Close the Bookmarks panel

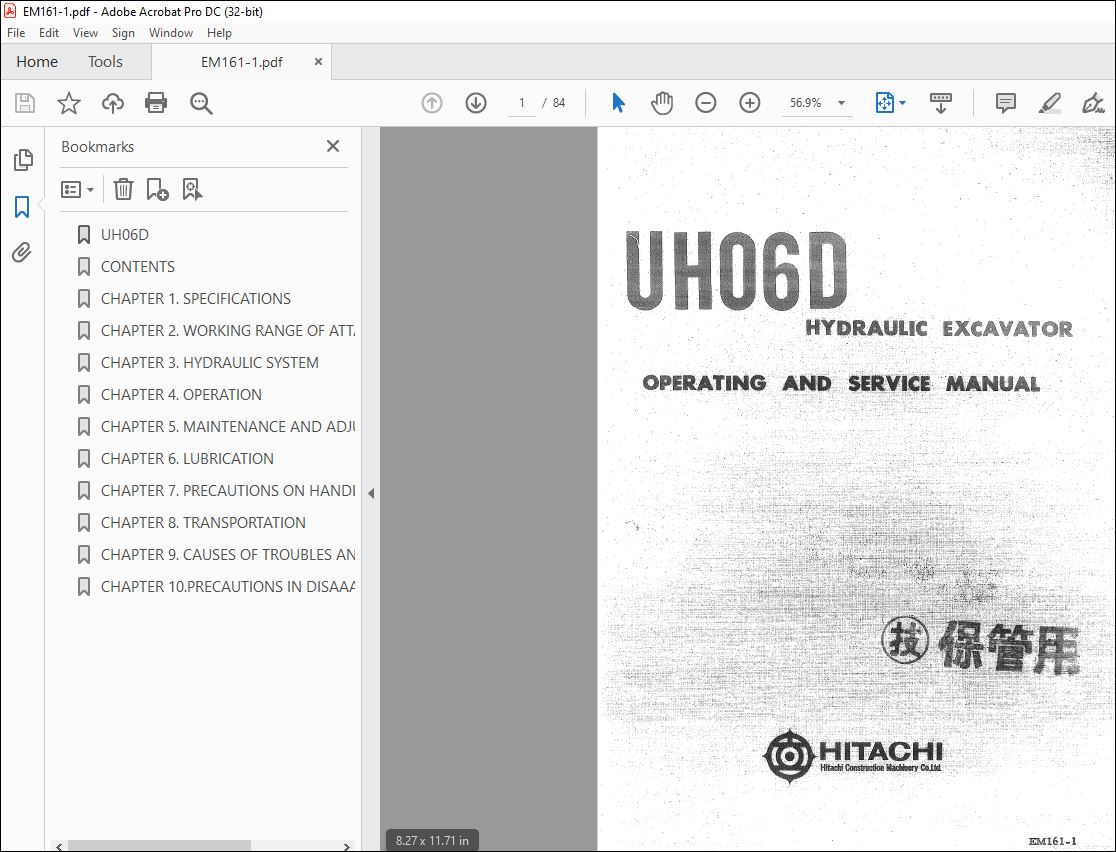click(332, 146)
